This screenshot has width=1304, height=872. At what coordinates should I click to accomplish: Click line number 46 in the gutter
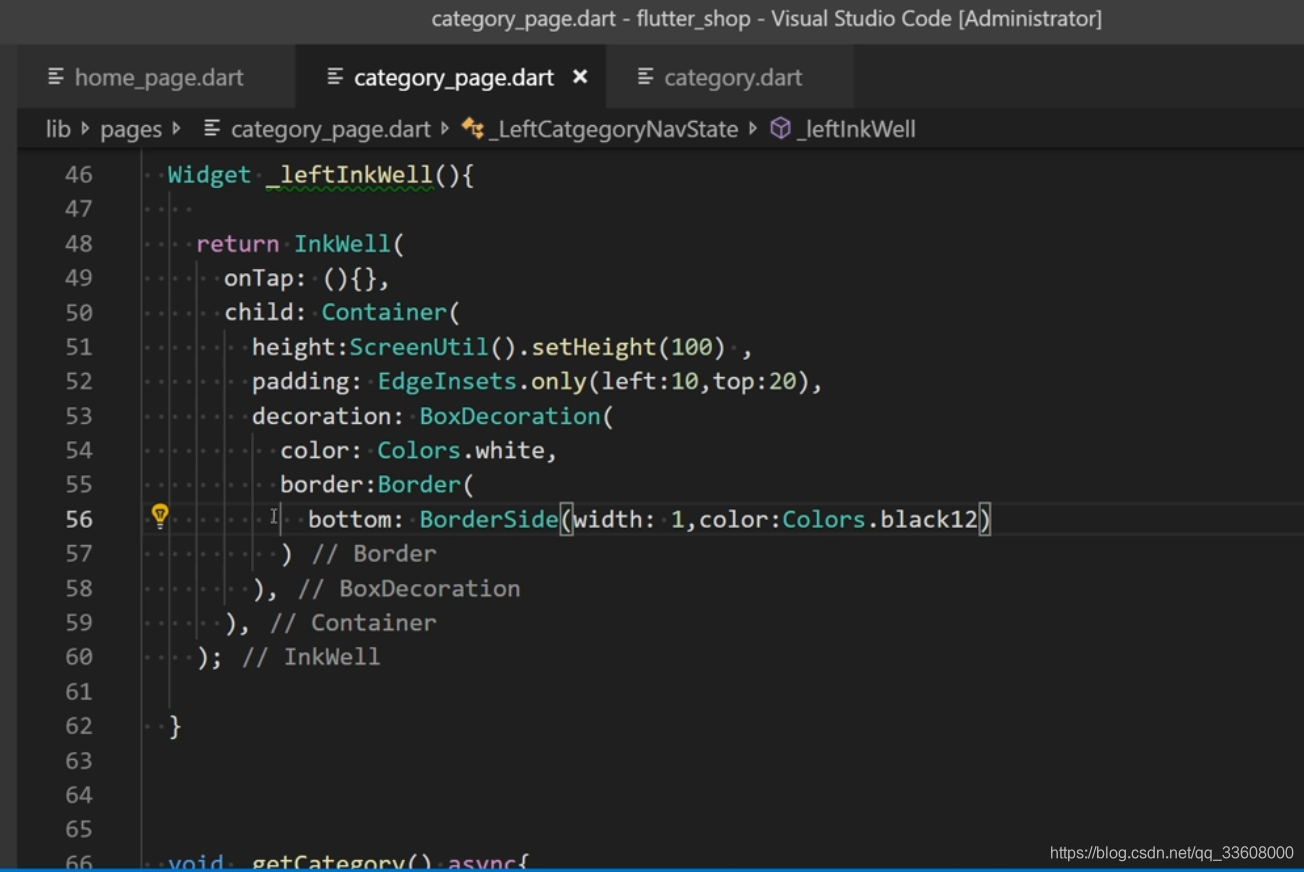[x=79, y=175]
